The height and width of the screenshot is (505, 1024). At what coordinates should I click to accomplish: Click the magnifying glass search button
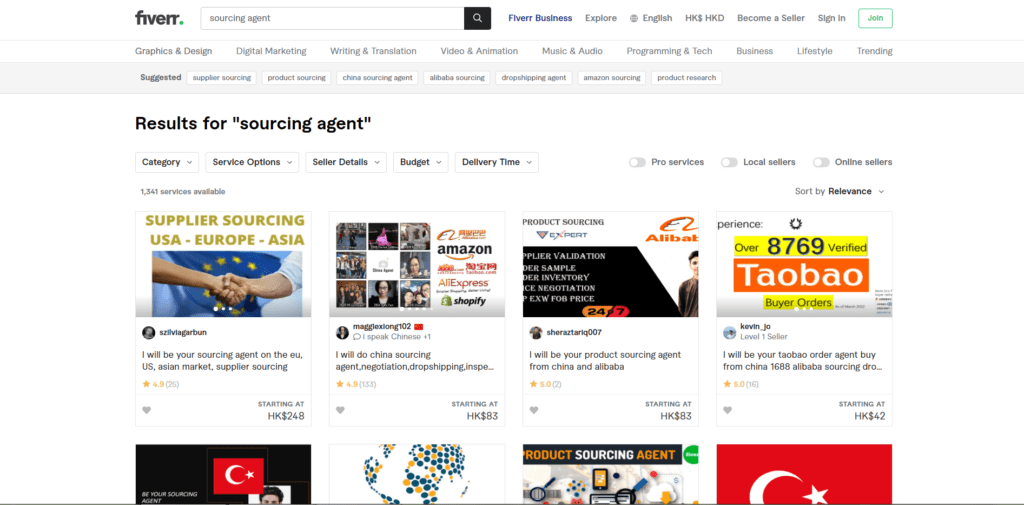478,18
